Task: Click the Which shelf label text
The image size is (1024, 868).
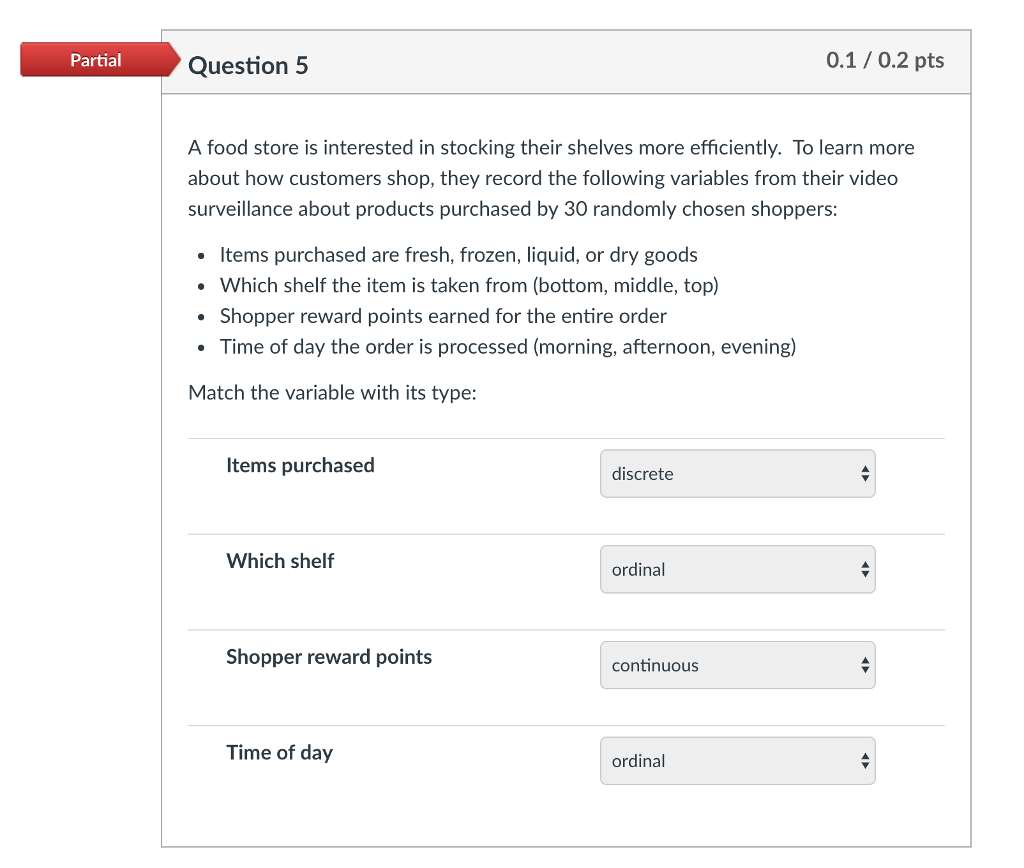Action: coord(280,561)
